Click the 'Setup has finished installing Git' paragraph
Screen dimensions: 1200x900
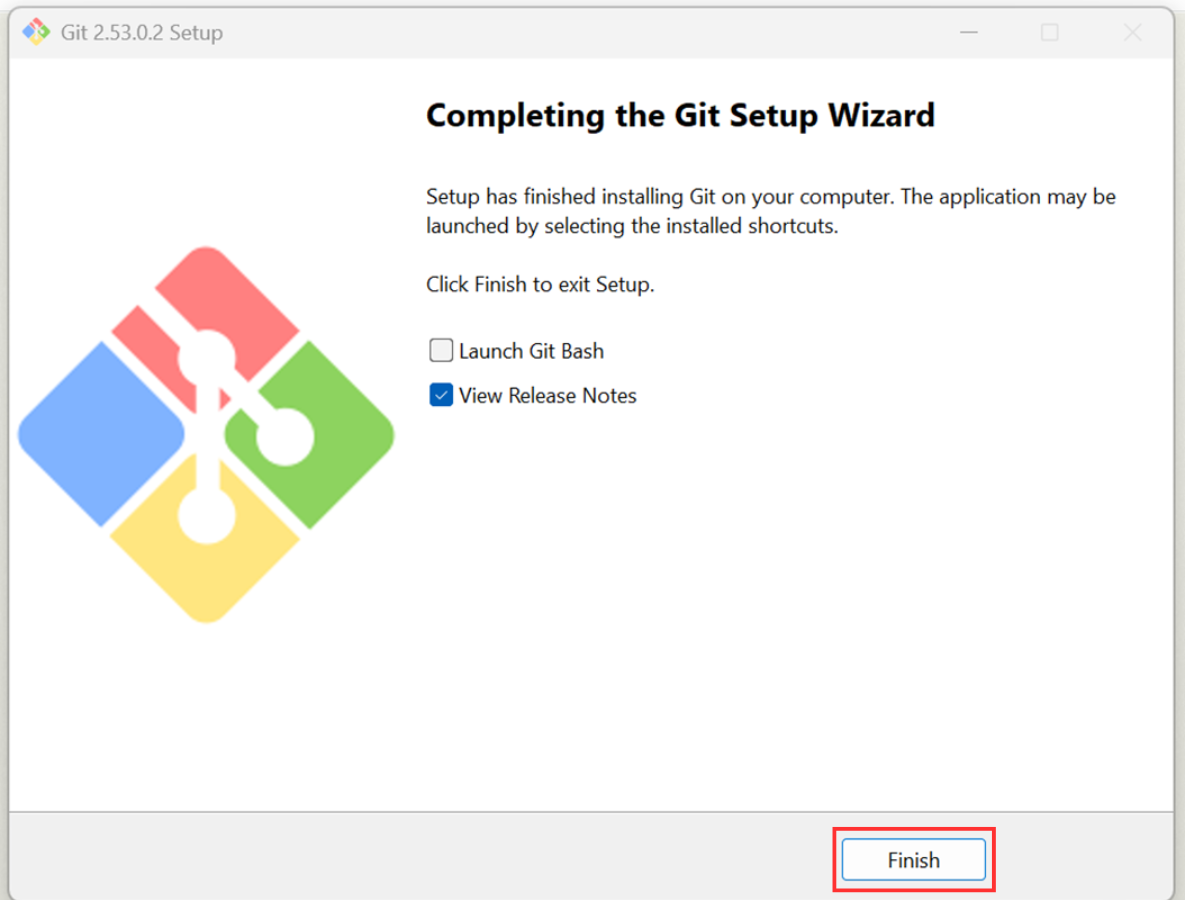(x=770, y=211)
